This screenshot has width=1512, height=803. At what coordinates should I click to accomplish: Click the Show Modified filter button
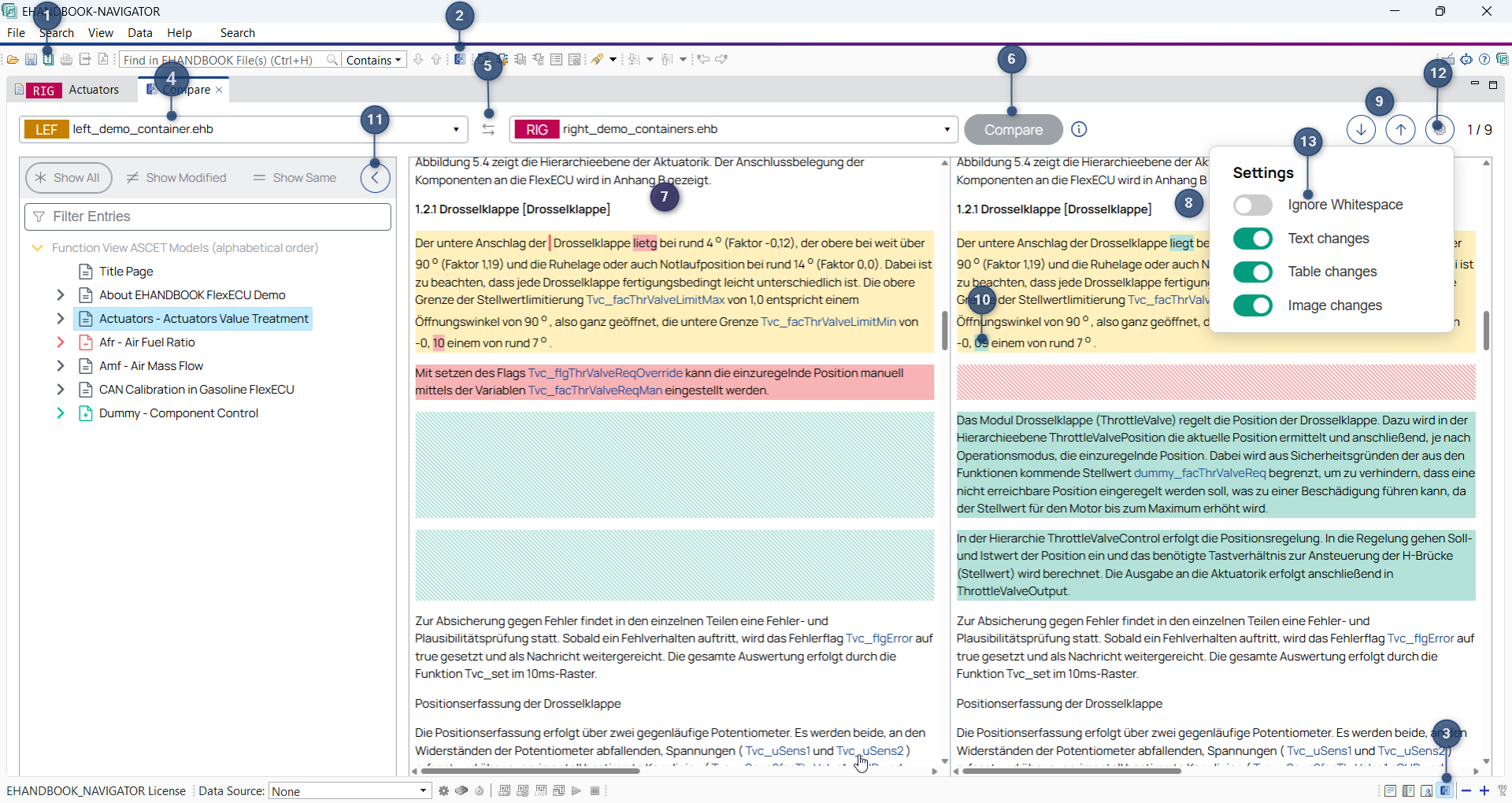click(x=176, y=178)
